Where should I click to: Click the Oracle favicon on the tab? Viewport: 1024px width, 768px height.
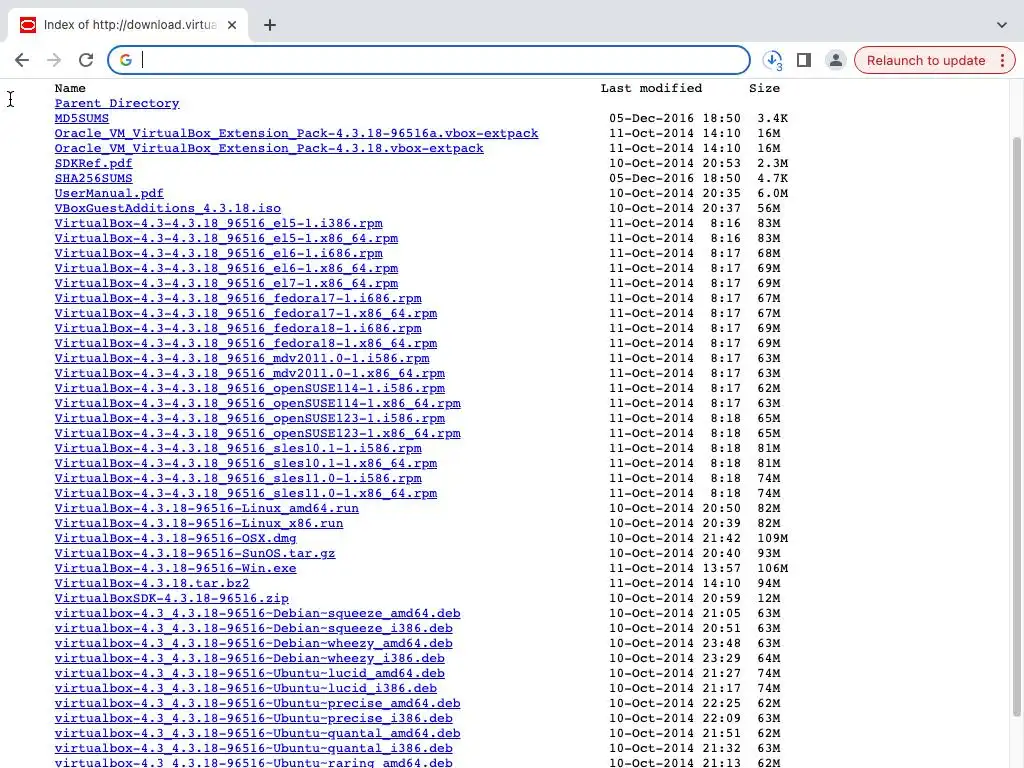27,25
